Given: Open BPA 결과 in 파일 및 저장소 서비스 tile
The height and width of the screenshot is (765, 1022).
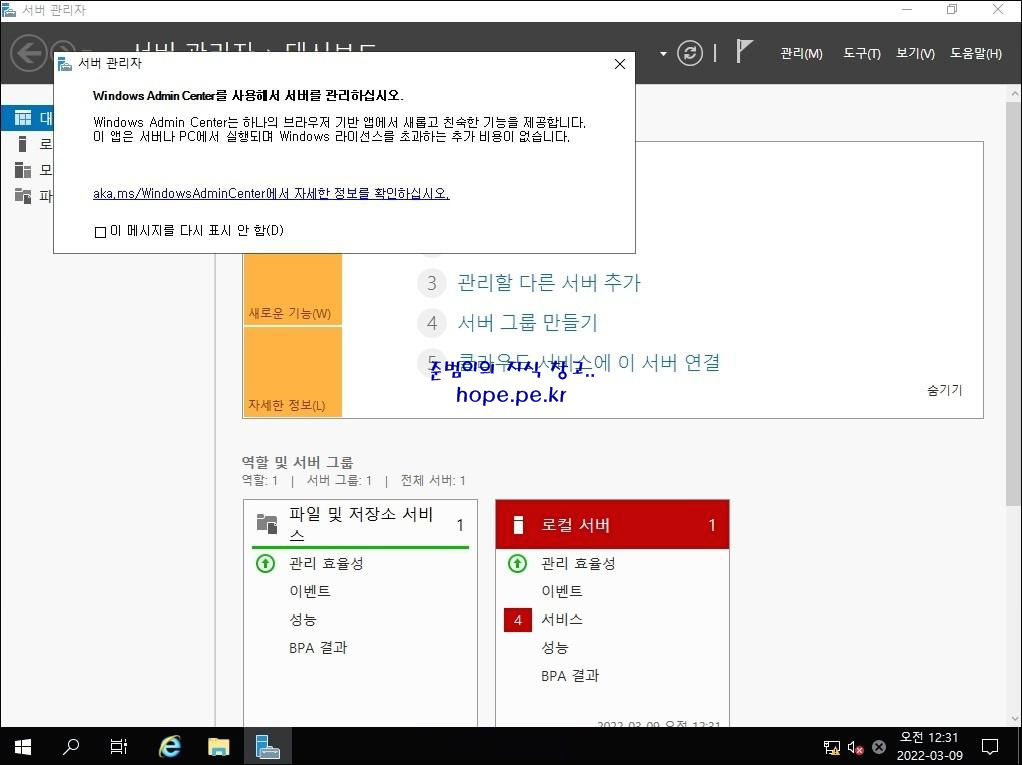Looking at the screenshot, I should tap(318, 648).
